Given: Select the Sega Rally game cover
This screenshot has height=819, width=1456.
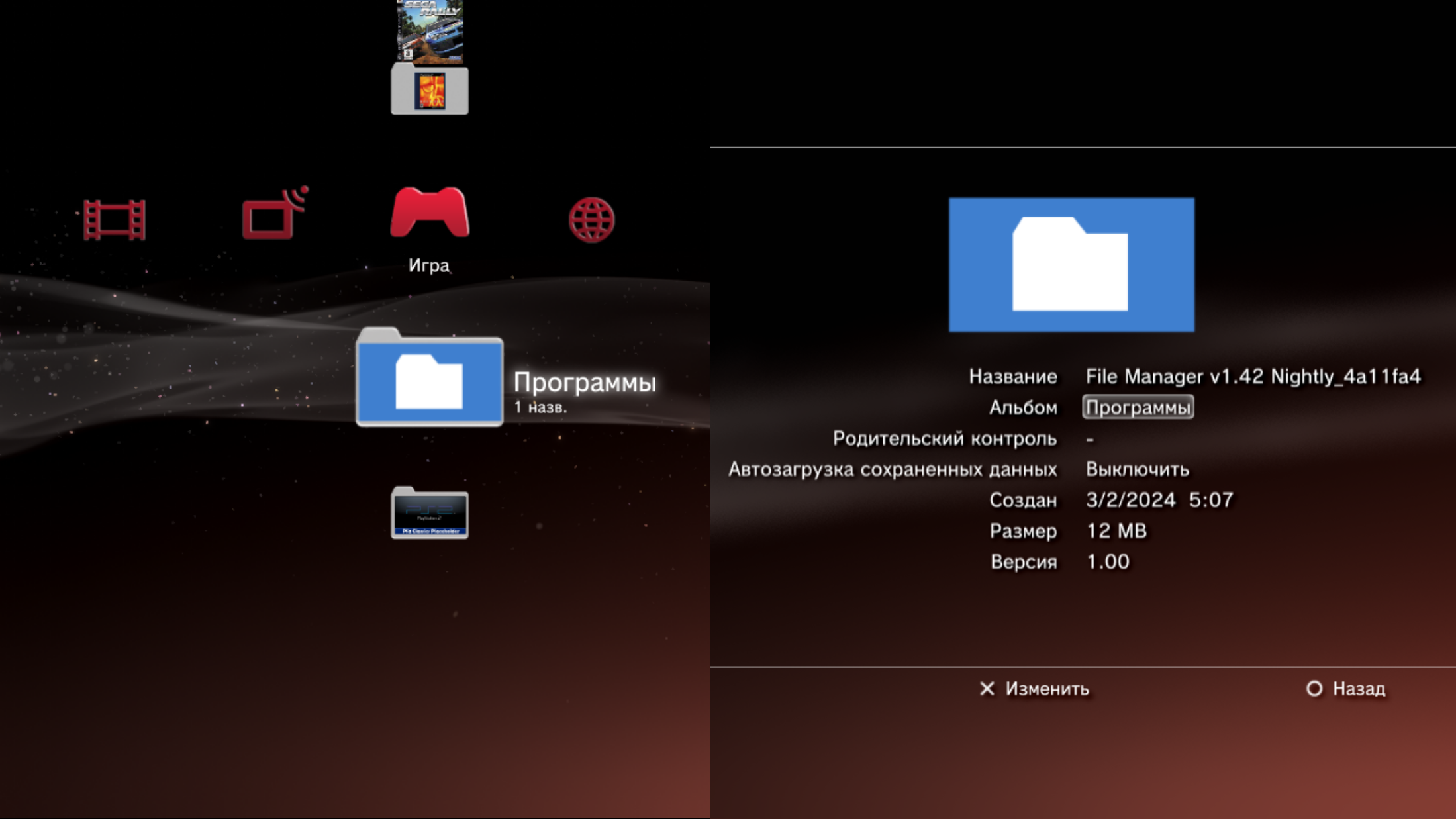Looking at the screenshot, I should tap(430, 30).
